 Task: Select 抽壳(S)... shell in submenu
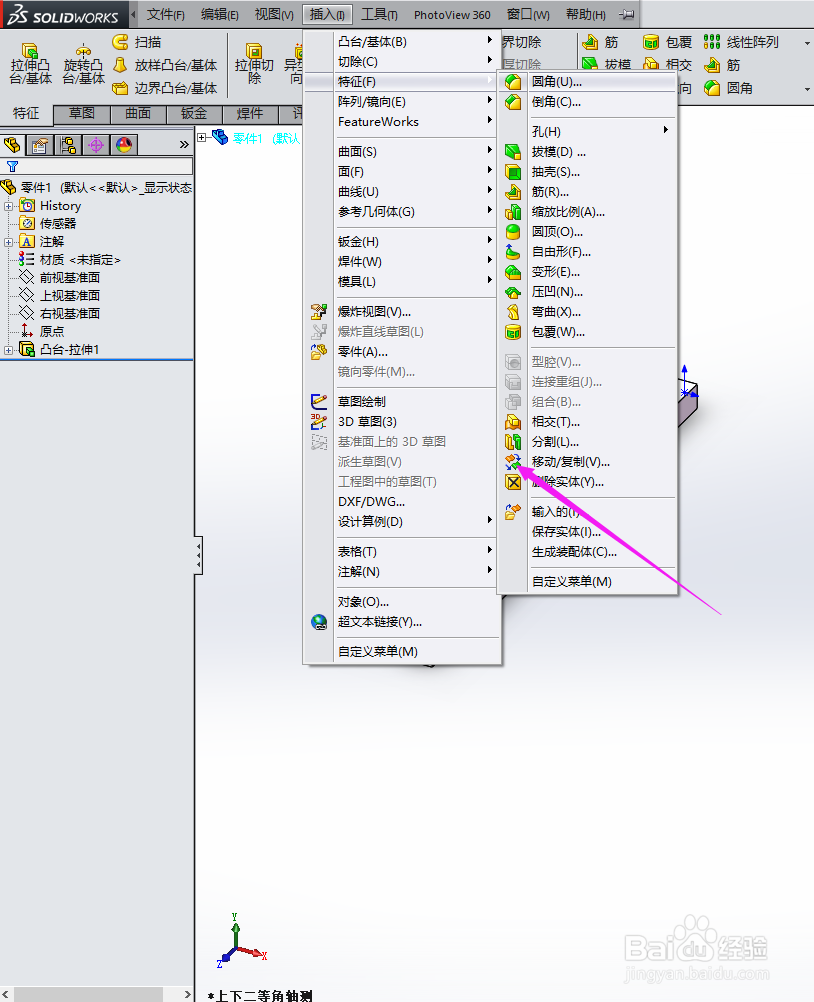[x=587, y=172]
